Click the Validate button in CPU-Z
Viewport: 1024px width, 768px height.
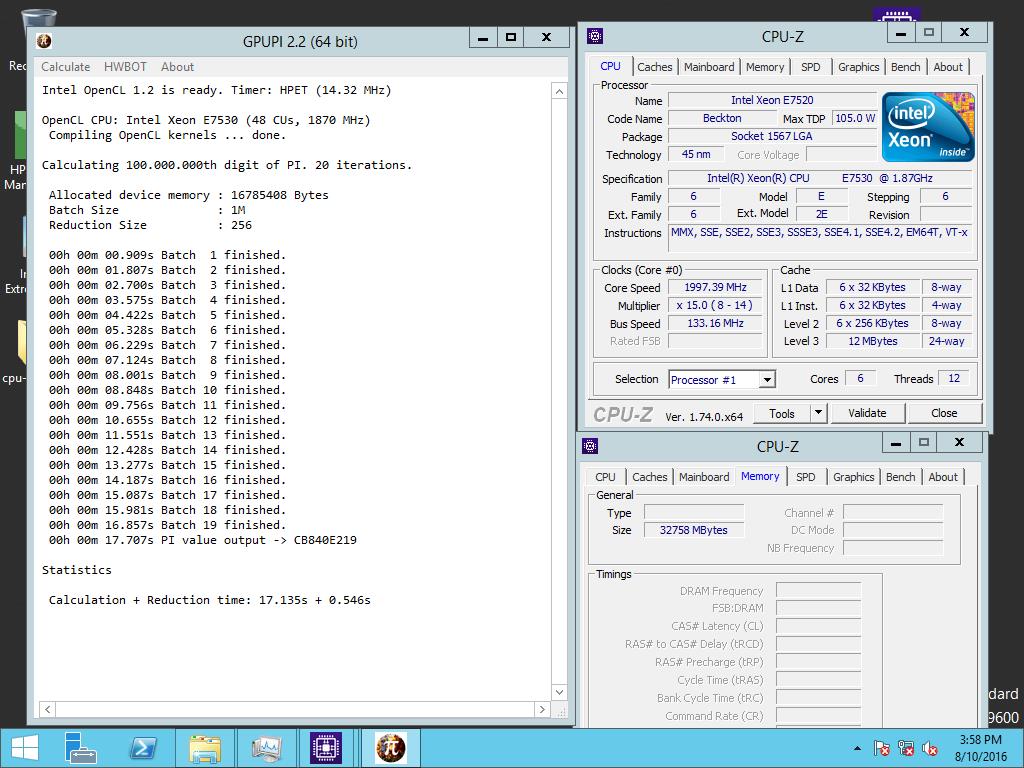pyautogui.click(x=867, y=413)
